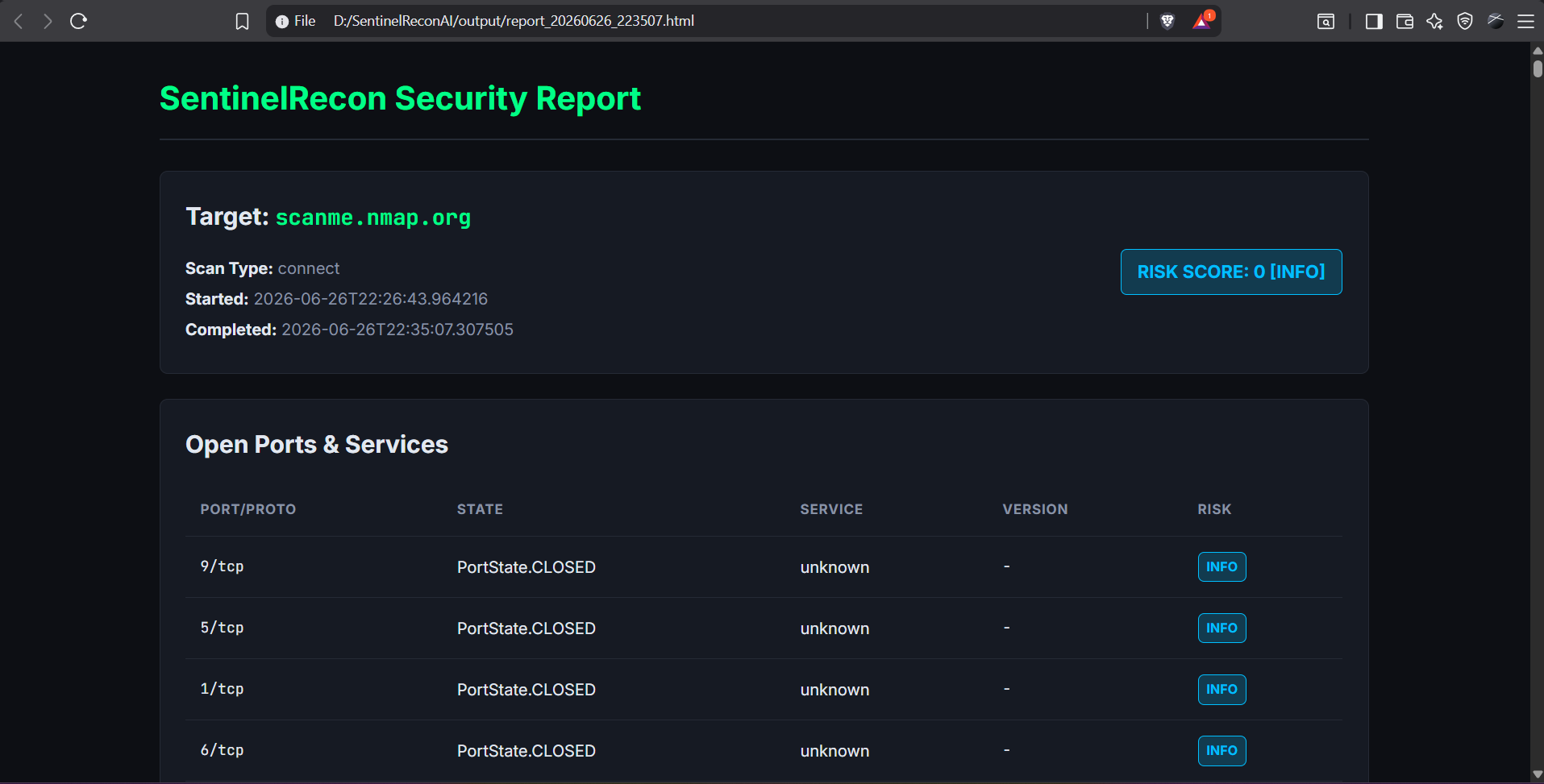Click the INFO badge for 9/tcp
The image size is (1544, 784).
click(1221, 567)
